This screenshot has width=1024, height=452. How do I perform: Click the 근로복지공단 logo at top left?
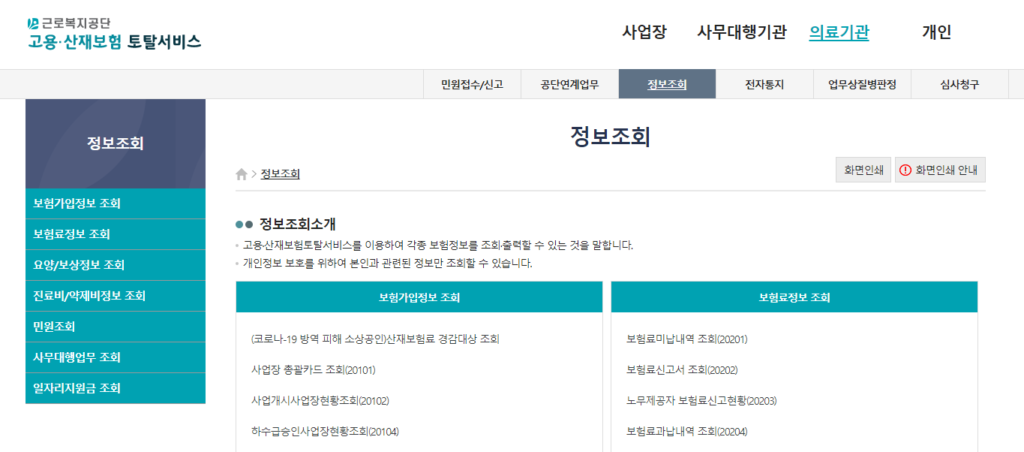click(x=113, y=33)
